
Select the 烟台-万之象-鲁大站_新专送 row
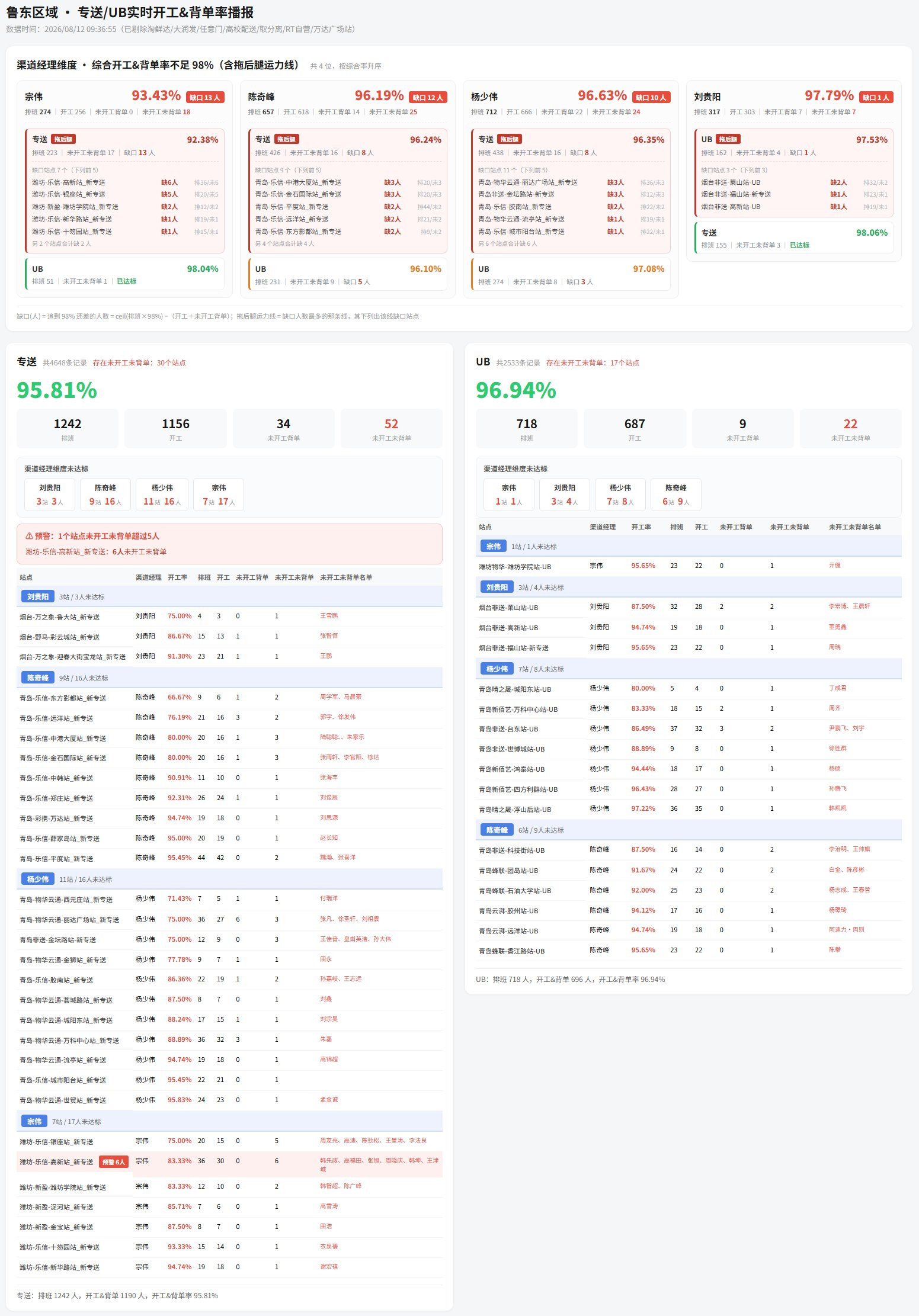[230, 617]
